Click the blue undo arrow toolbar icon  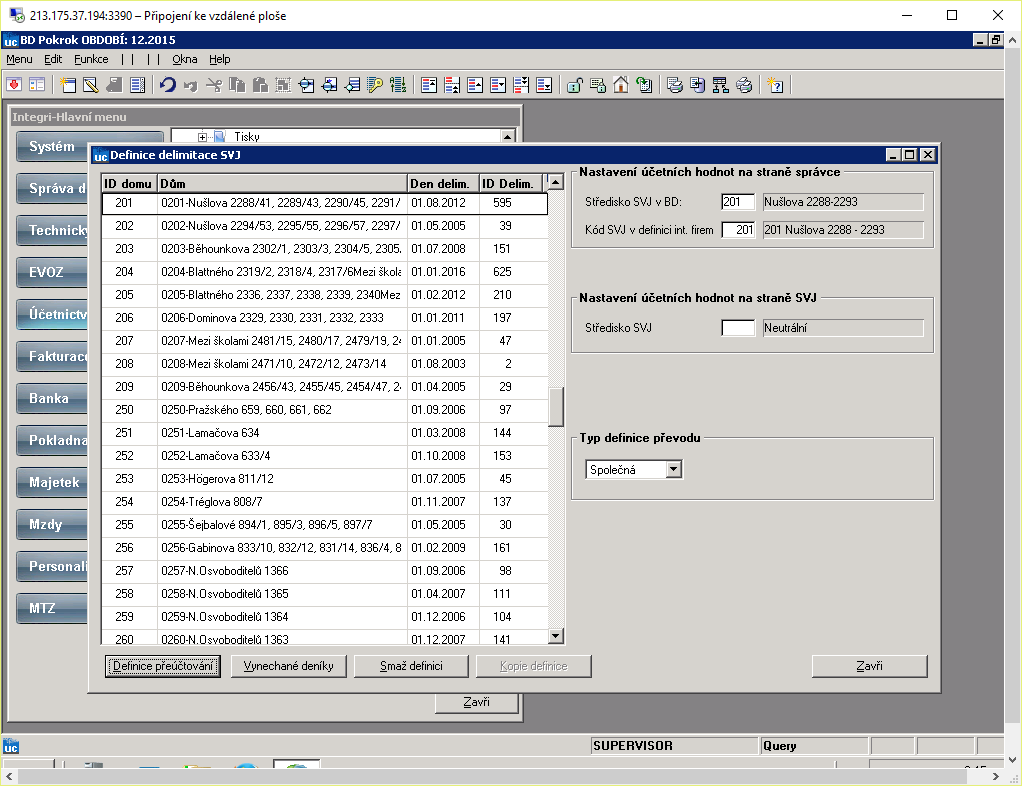tap(168, 85)
